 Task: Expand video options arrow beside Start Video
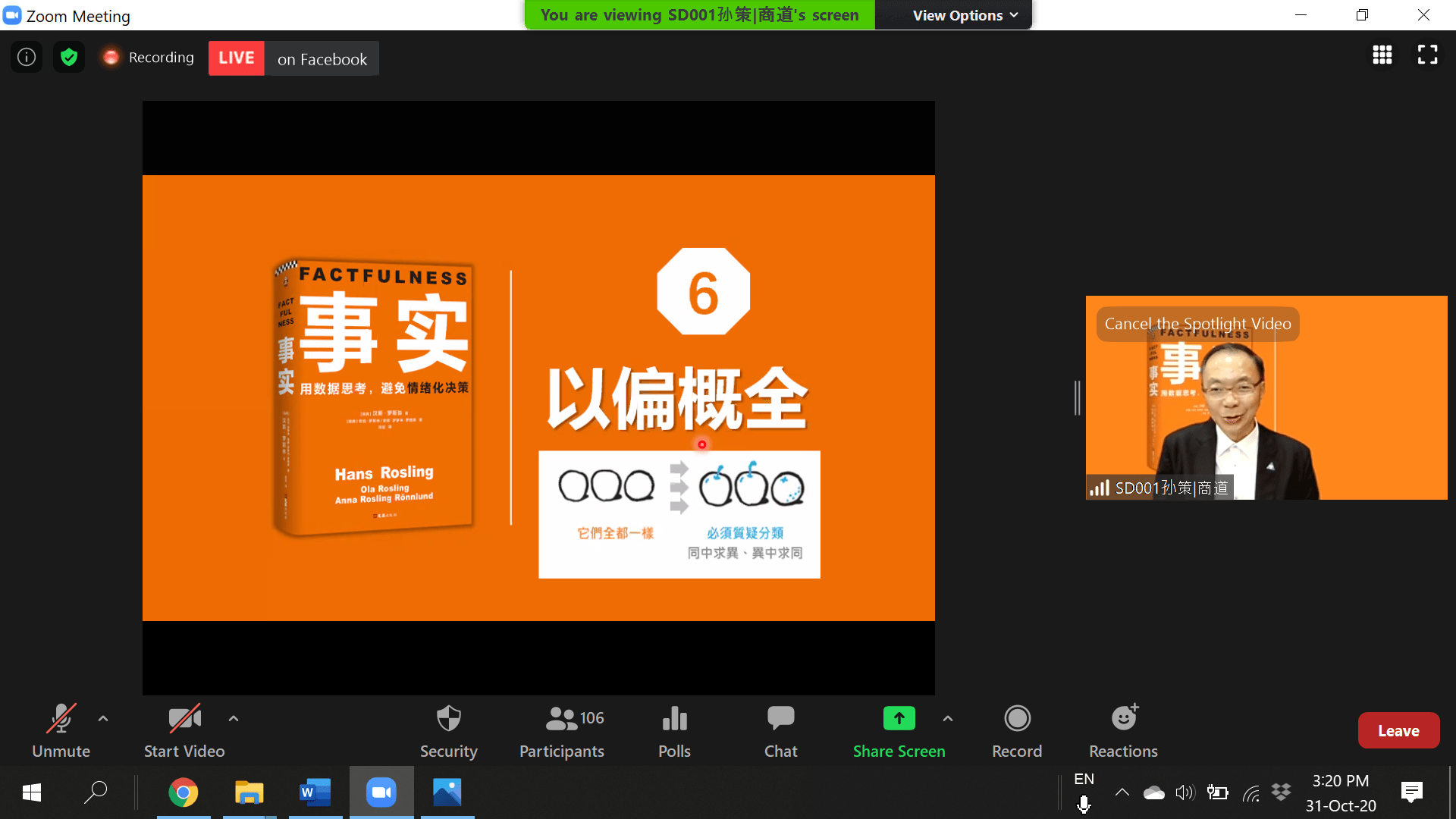(x=234, y=718)
